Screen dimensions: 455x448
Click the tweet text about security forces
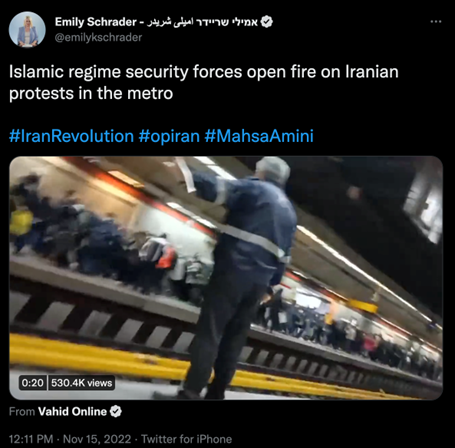pyautogui.click(x=204, y=82)
